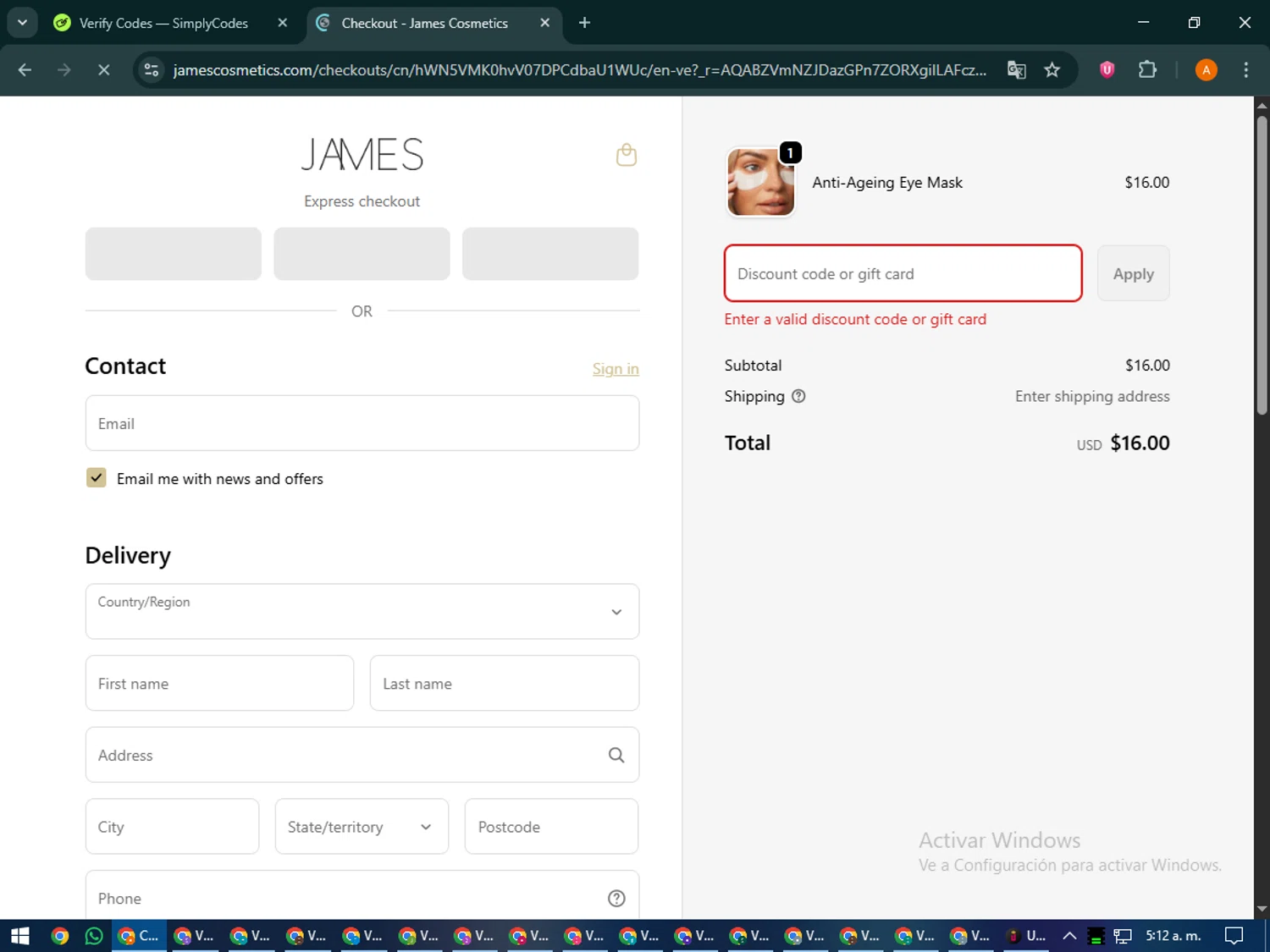The height and width of the screenshot is (952, 1270).
Task: Click the forward navigation arrow
Action: (64, 70)
